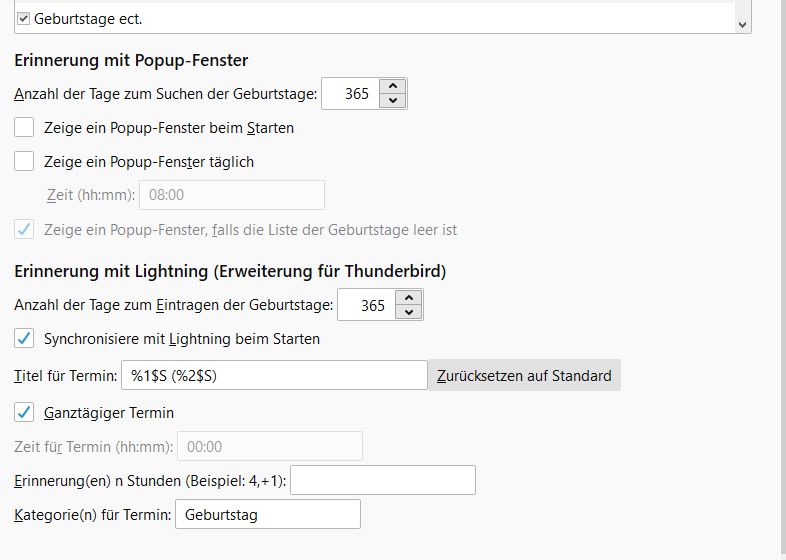
Task: Decrease days for searching birthdays
Action: pos(393,101)
